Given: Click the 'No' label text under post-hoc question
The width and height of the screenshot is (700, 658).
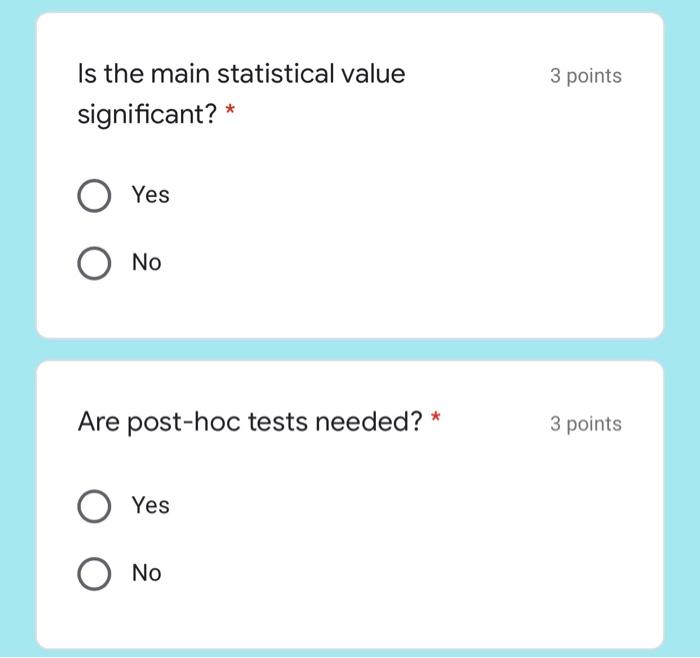Looking at the screenshot, I should [x=146, y=573].
